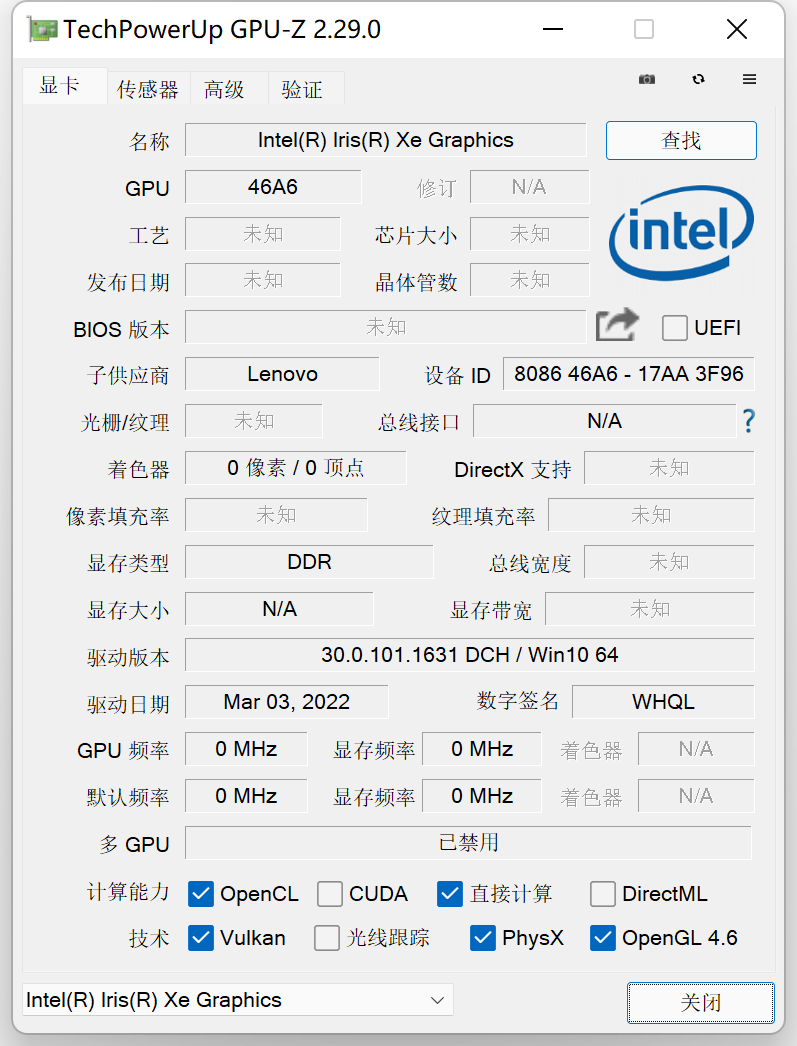Click the 显存大小 field showing N/A

coord(279,608)
